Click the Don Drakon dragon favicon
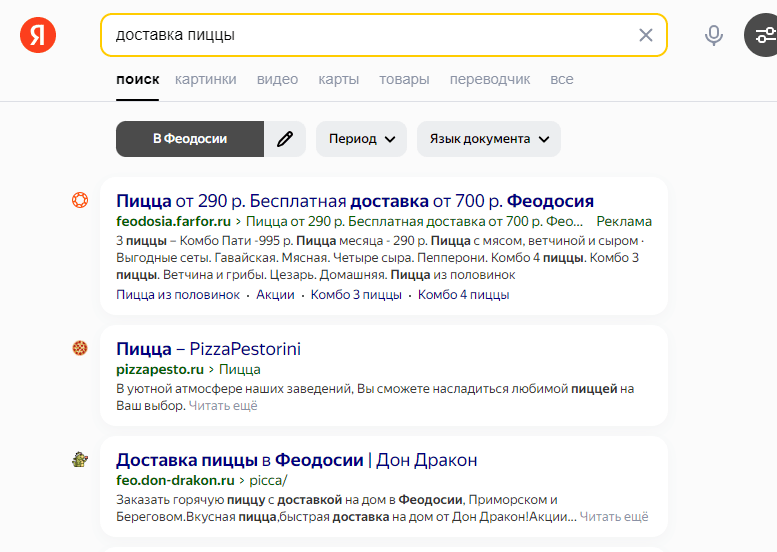The width and height of the screenshot is (777, 552). (80, 459)
